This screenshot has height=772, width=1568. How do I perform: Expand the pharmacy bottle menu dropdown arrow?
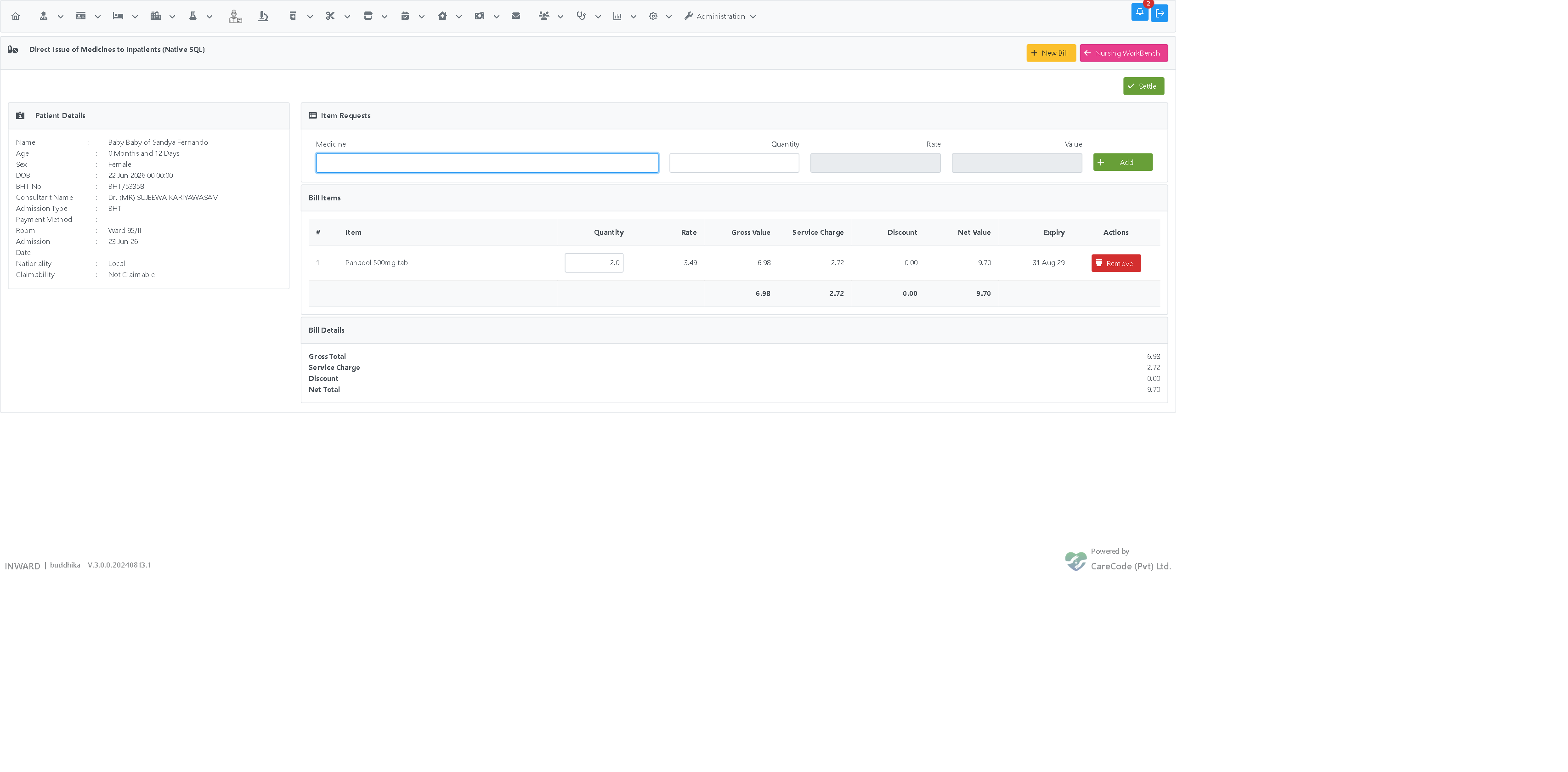pyautogui.click(x=310, y=17)
